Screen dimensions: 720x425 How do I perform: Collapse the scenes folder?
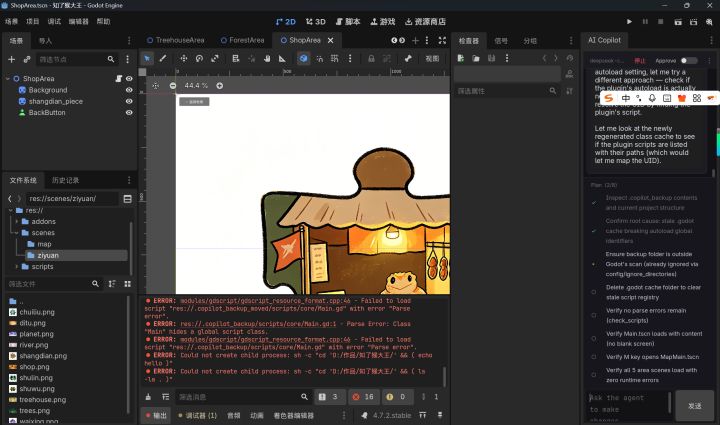click(17, 233)
